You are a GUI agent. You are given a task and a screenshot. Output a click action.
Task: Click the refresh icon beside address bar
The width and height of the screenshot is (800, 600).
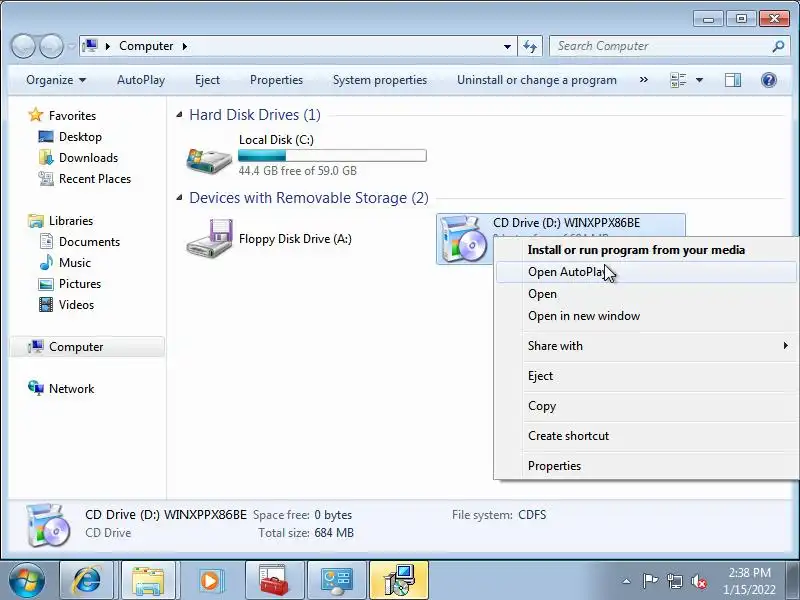pyautogui.click(x=530, y=46)
